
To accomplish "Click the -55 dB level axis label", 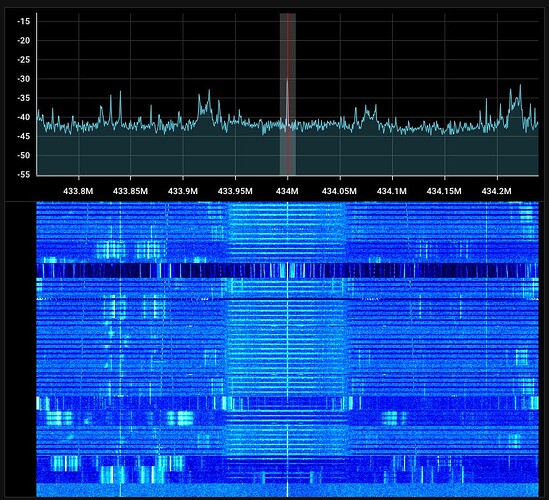I will point(23,175).
